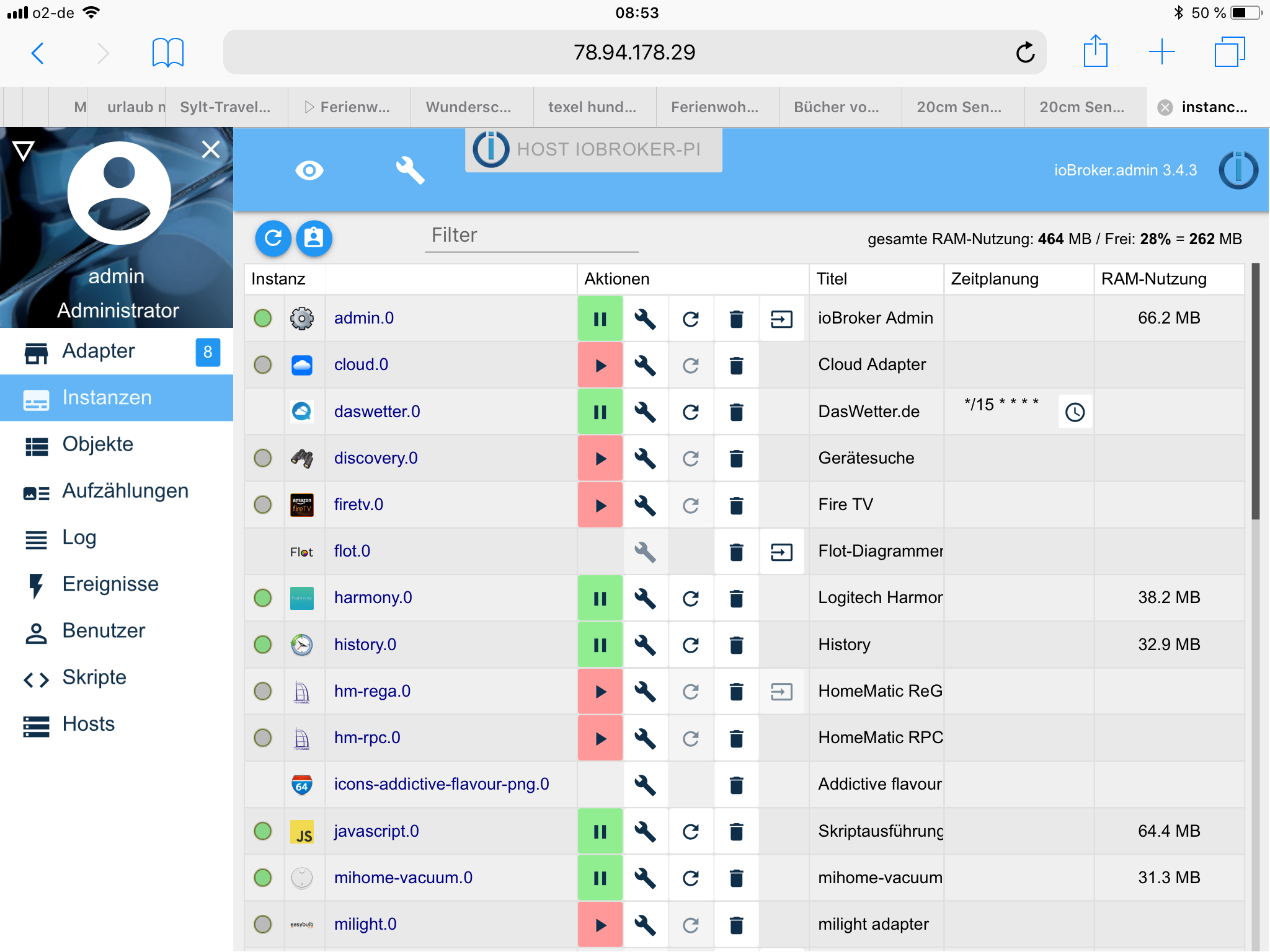Viewport: 1270px width, 952px height.
Task: Open the harmony.0 instance link
Action: click(373, 597)
